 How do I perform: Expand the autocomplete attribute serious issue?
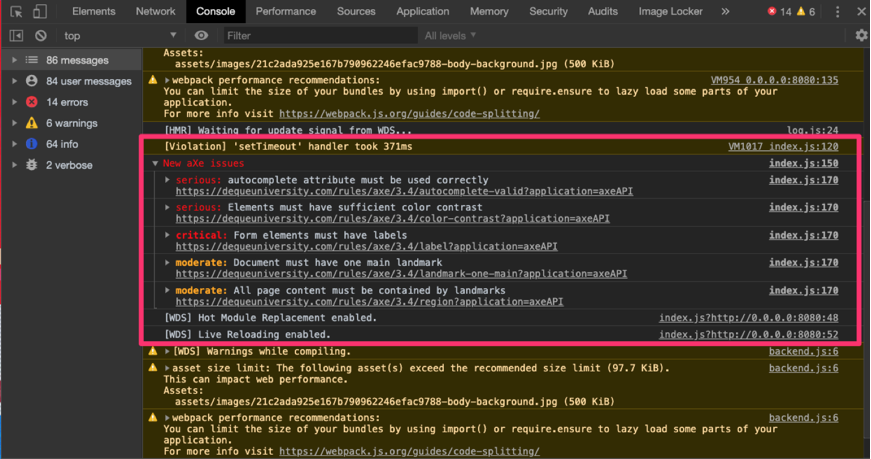pos(167,179)
